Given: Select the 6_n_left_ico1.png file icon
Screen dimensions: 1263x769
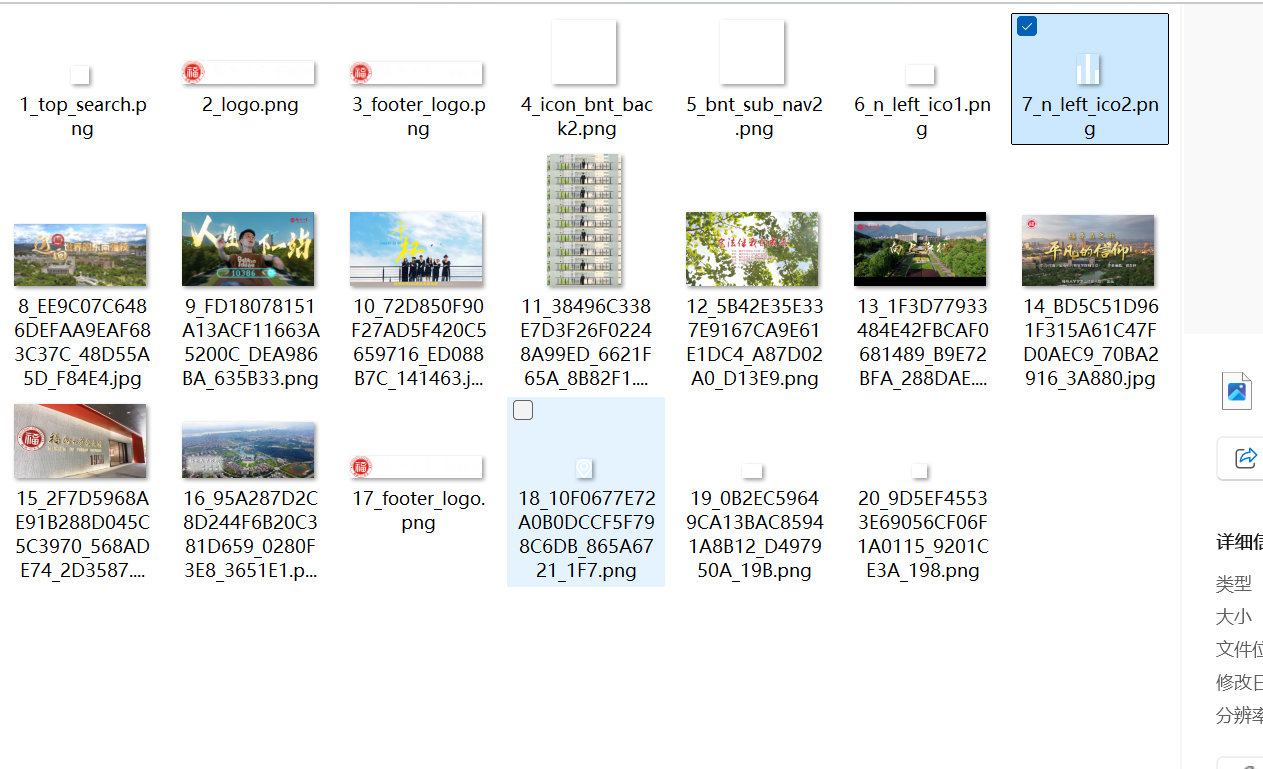Looking at the screenshot, I should click(x=920, y=75).
